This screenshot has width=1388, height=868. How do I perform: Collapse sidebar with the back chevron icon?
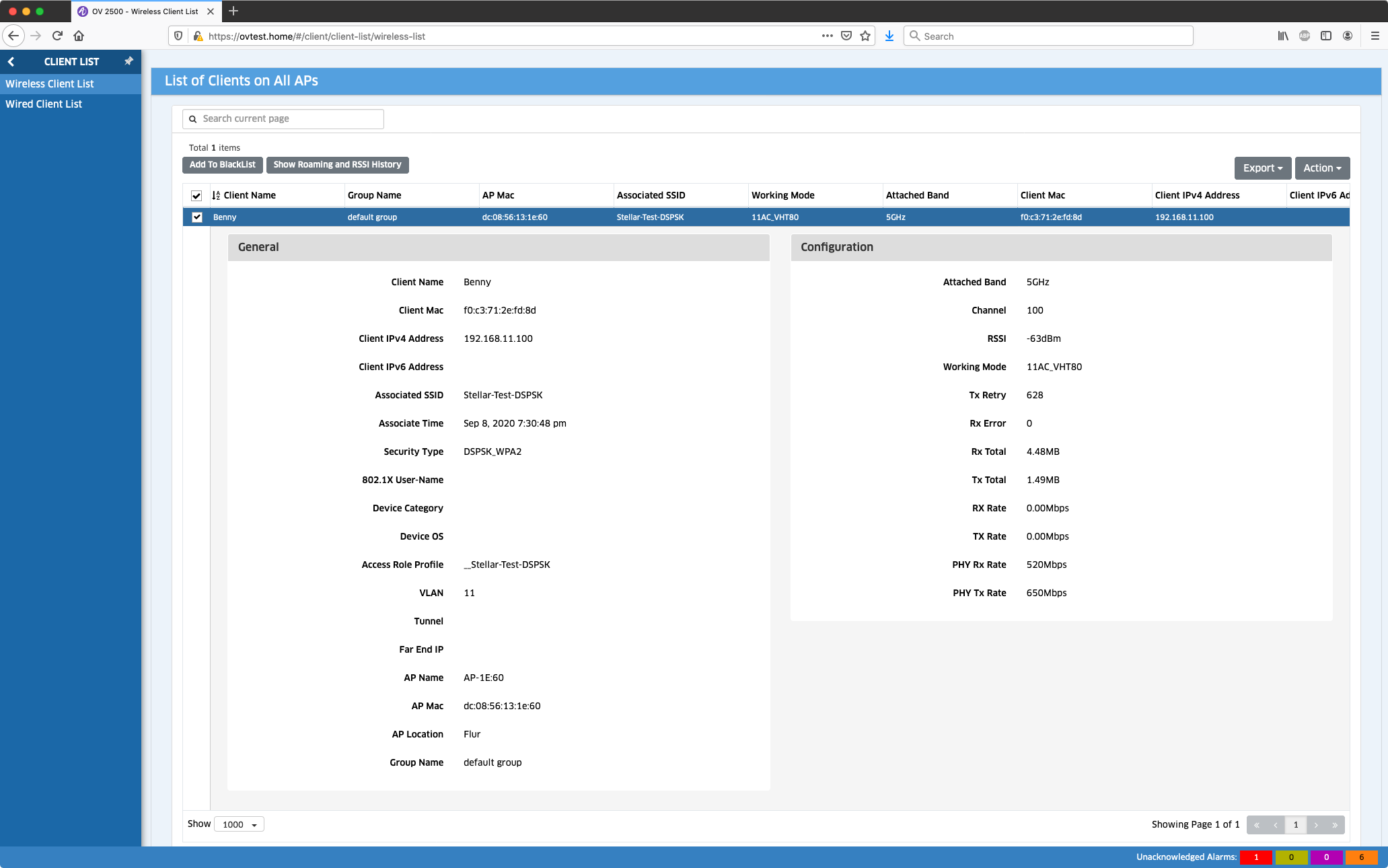click(x=11, y=62)
